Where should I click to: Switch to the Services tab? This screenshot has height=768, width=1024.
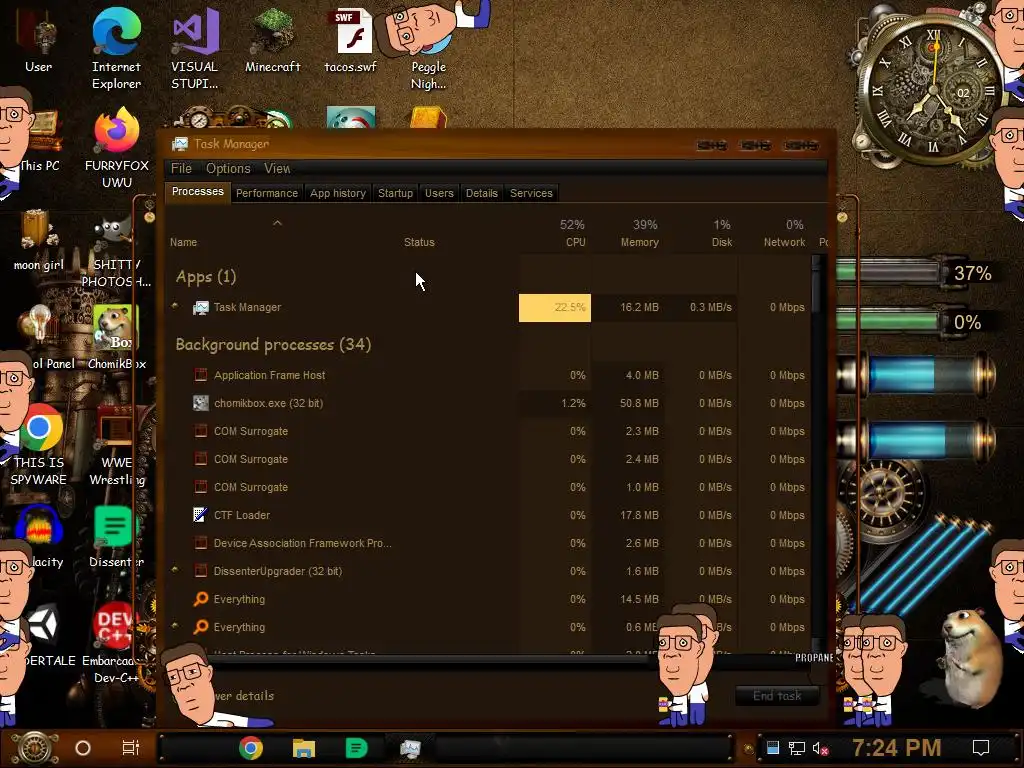tap(531, 193)
